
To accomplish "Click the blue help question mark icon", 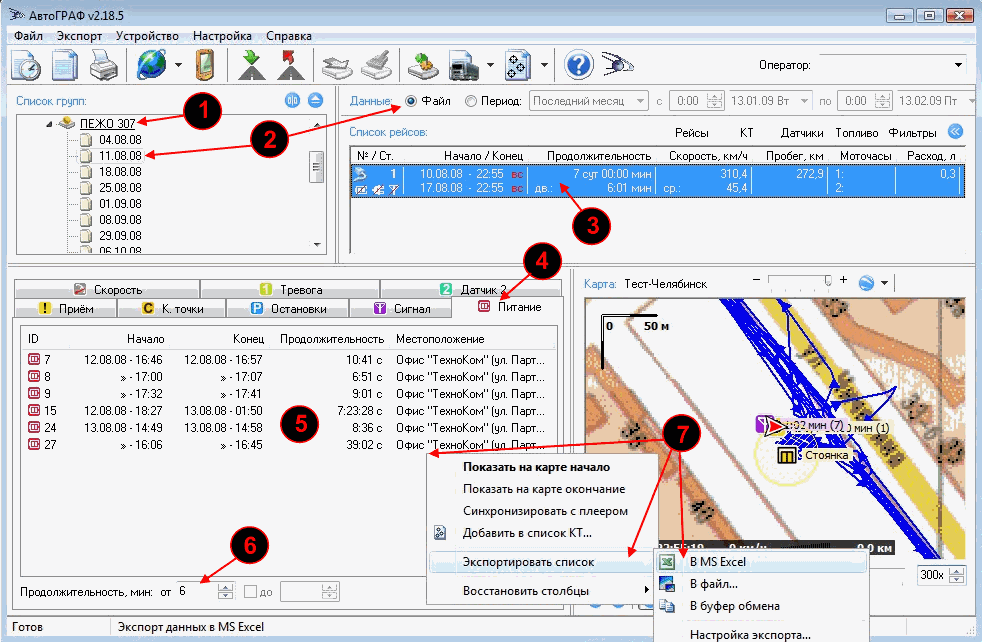I will [580, 65].
